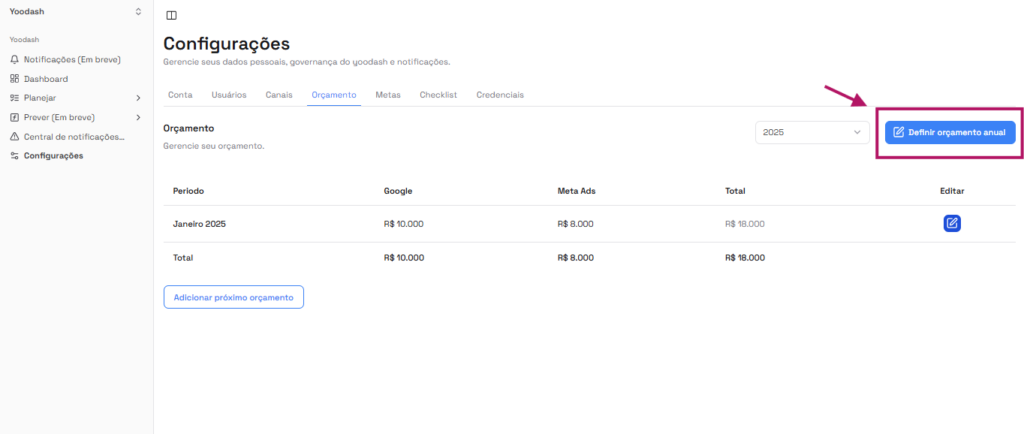1024x434 pixels.
Task: Expand the Planejar submenu chevron
Action: (x=138, y=98)
